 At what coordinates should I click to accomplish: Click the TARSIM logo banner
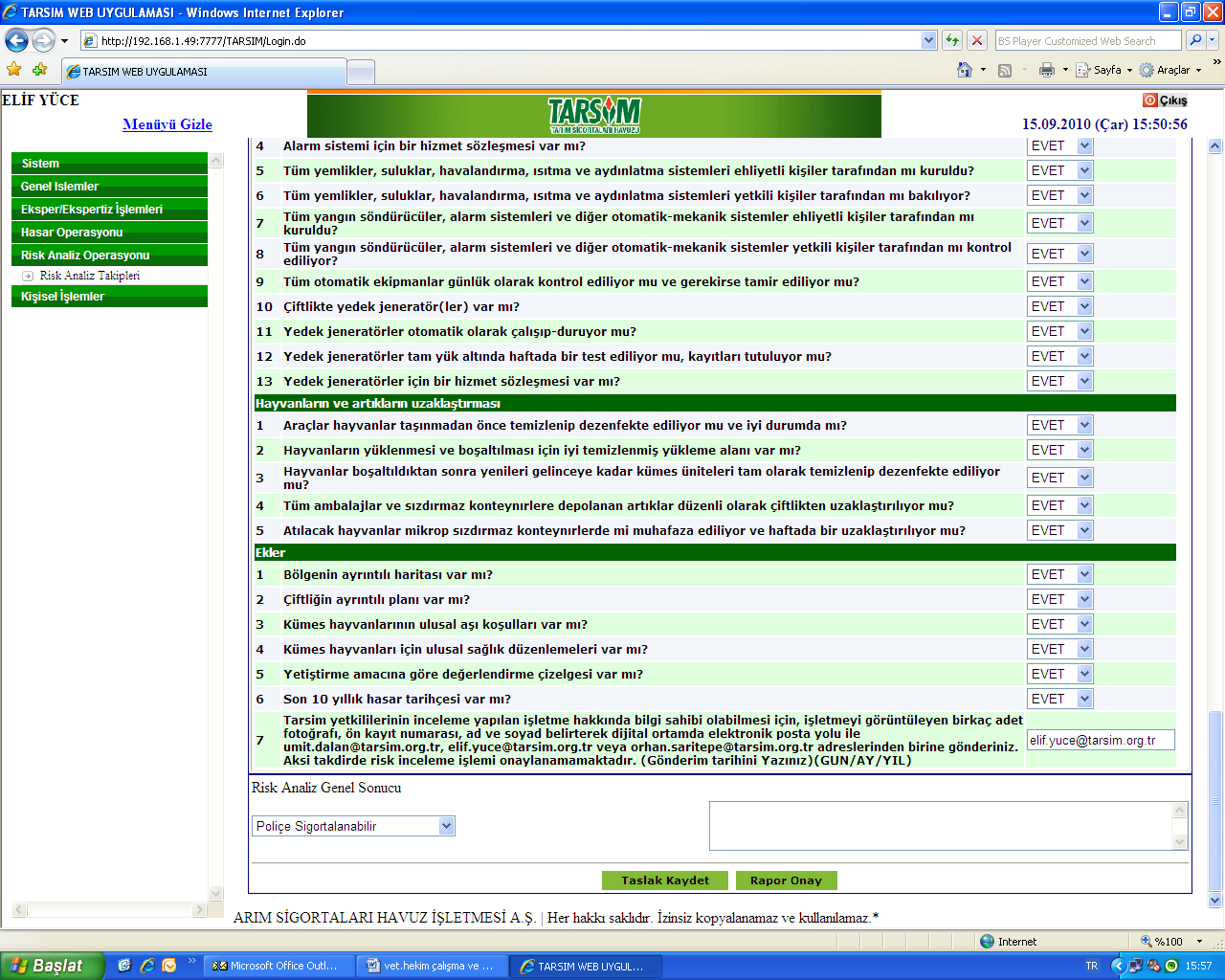(x=594, y=115)
